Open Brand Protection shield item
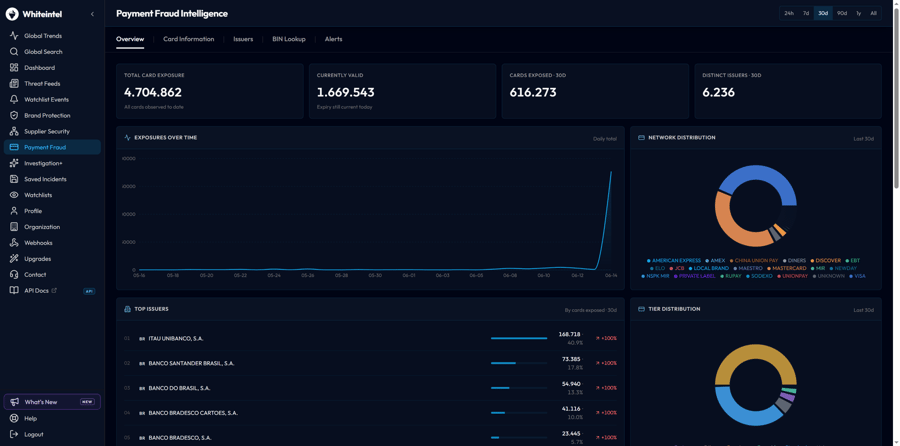 (x=52, y=115)
